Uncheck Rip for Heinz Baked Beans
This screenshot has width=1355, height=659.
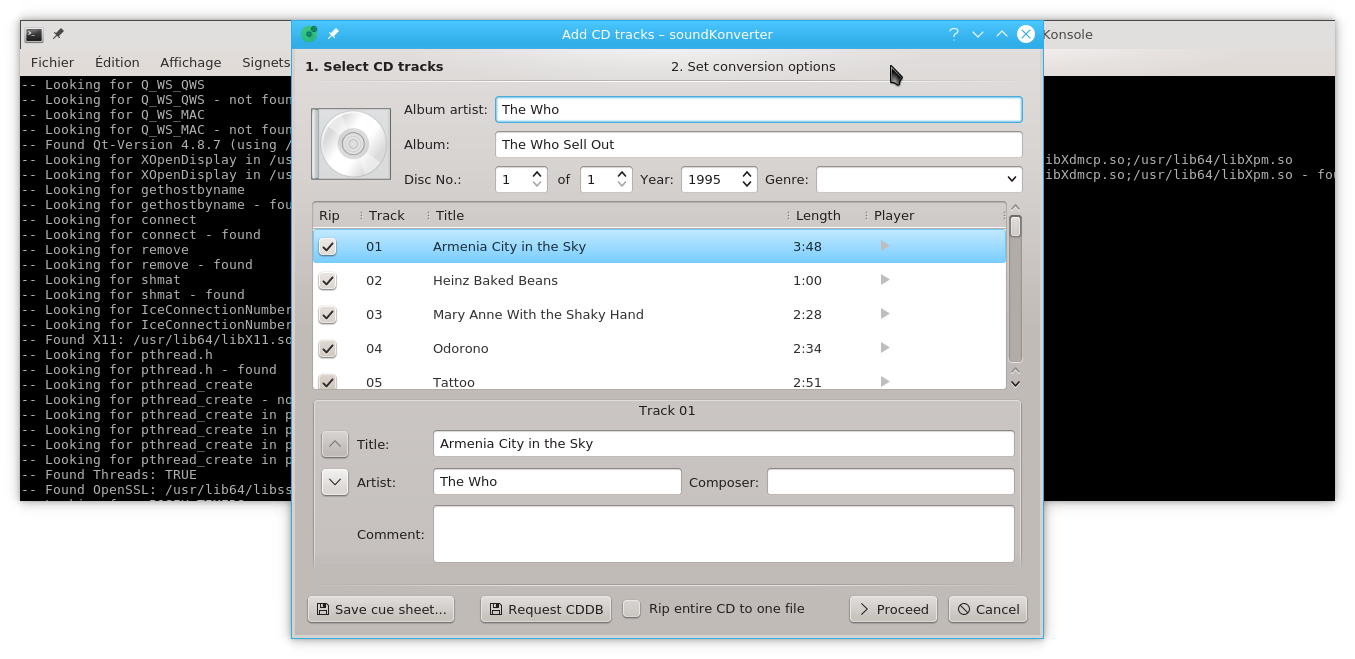328,281
